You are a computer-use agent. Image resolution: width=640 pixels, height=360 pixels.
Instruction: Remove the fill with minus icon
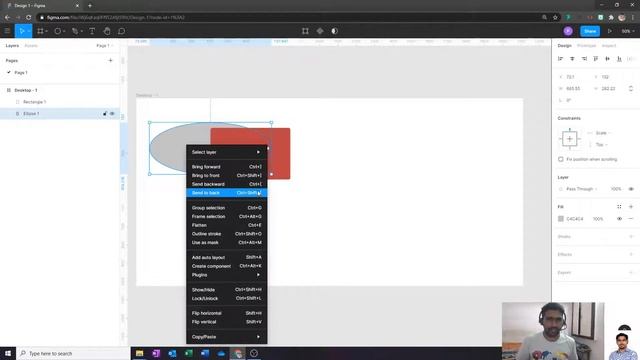click(x=631, y=219)
